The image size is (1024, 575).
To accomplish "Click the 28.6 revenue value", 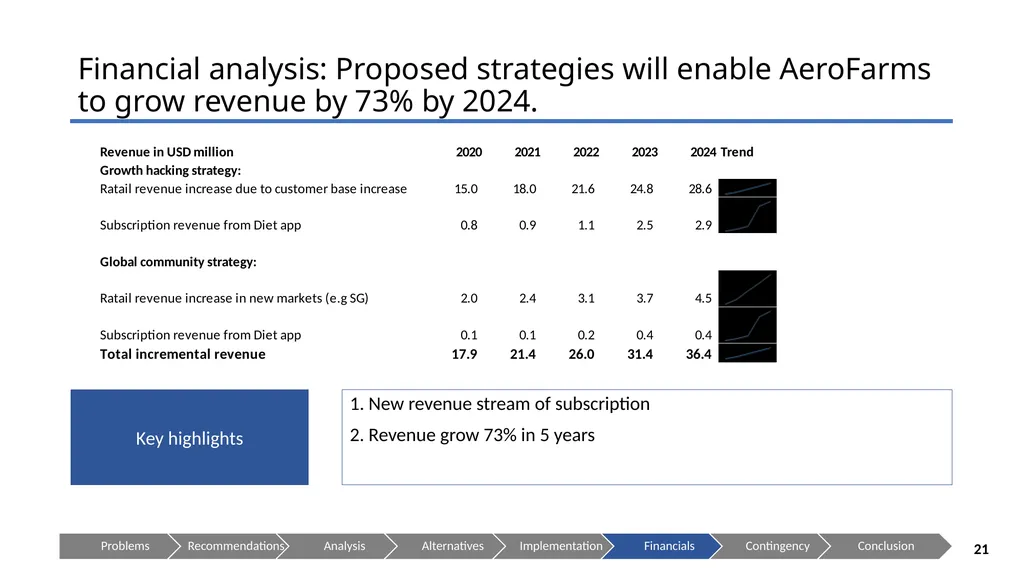I will [x=700, y=189].
